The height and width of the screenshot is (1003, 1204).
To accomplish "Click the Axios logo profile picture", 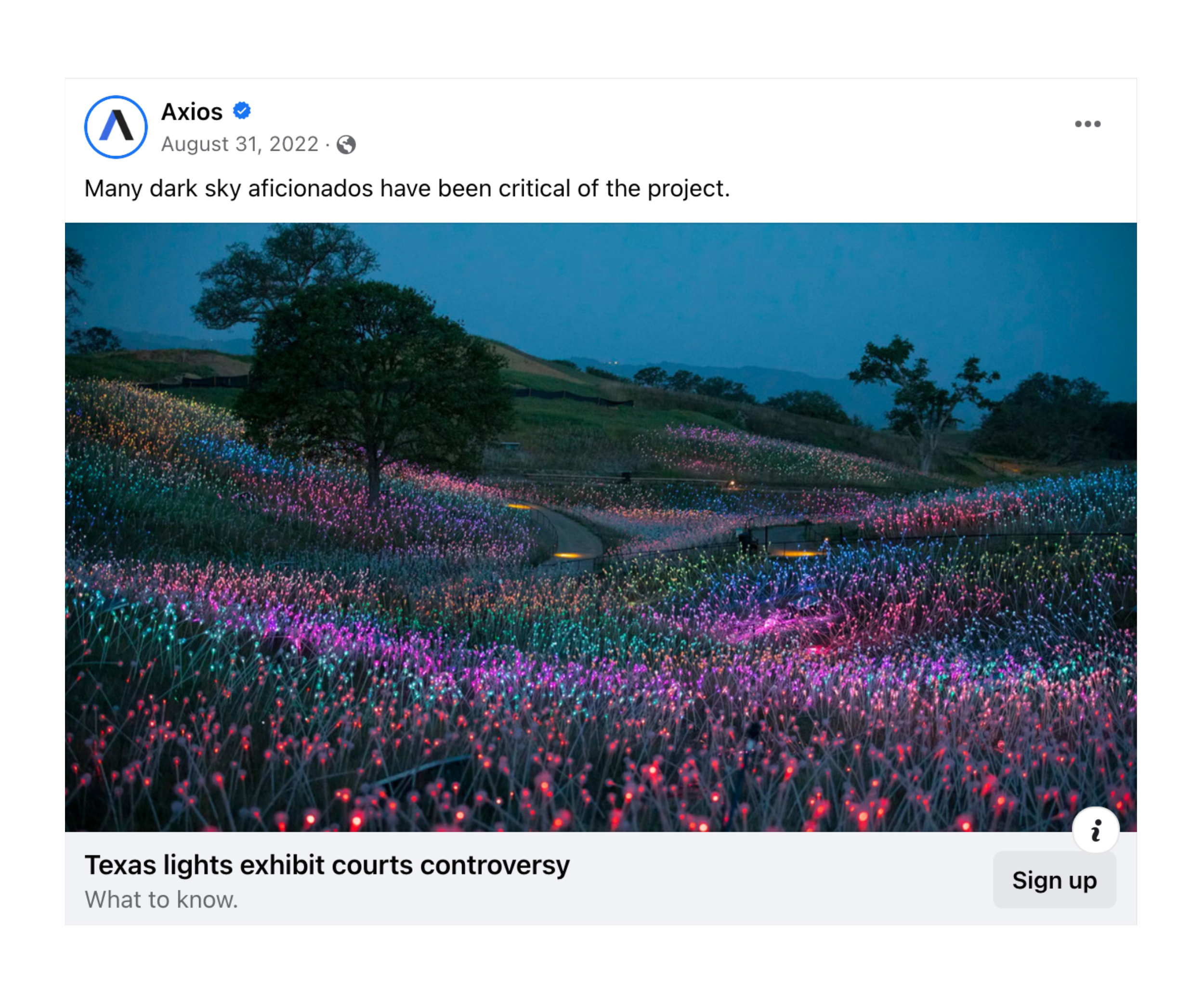I will click(x=116, y=127).
